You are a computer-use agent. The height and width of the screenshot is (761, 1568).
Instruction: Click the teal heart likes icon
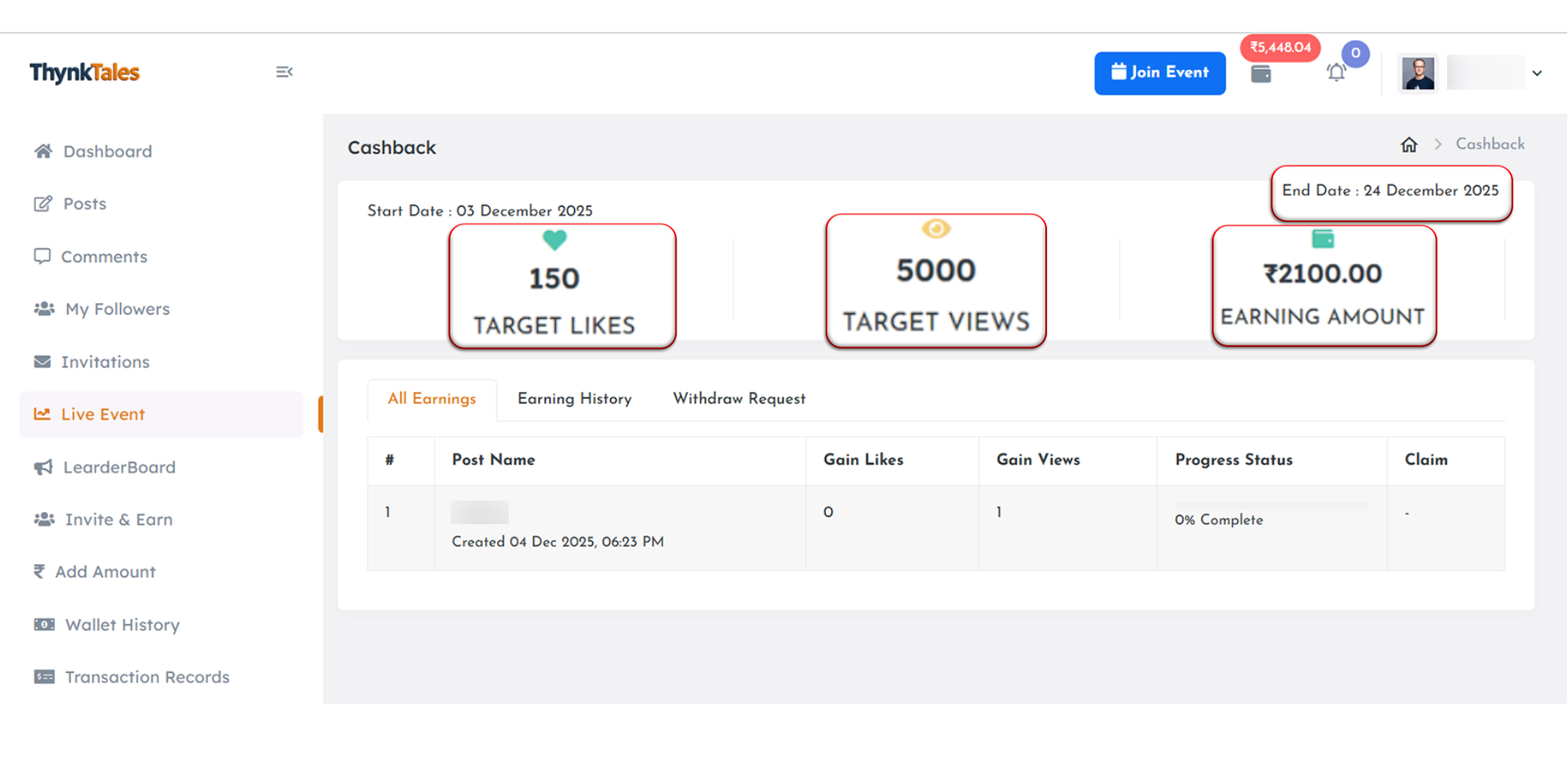pos(555,240)
